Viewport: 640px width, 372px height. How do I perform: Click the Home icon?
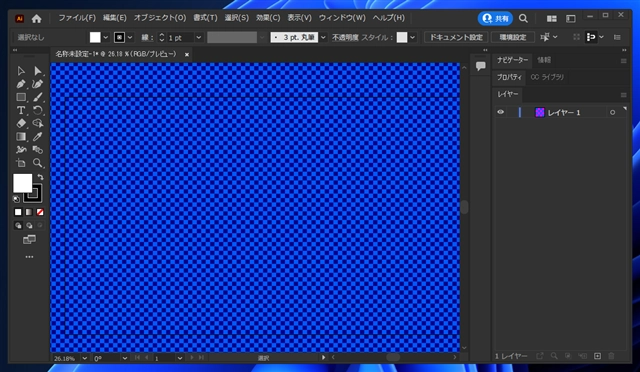point(37,18)
